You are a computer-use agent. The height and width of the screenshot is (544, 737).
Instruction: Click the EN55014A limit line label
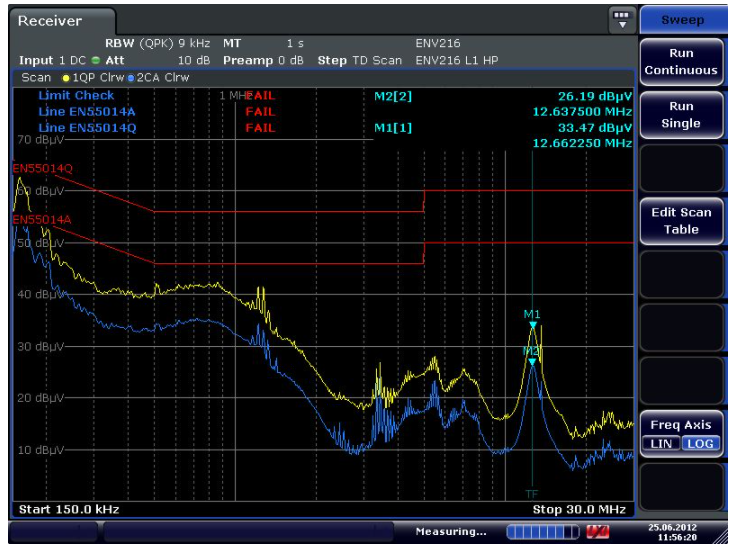pos(42,220)
